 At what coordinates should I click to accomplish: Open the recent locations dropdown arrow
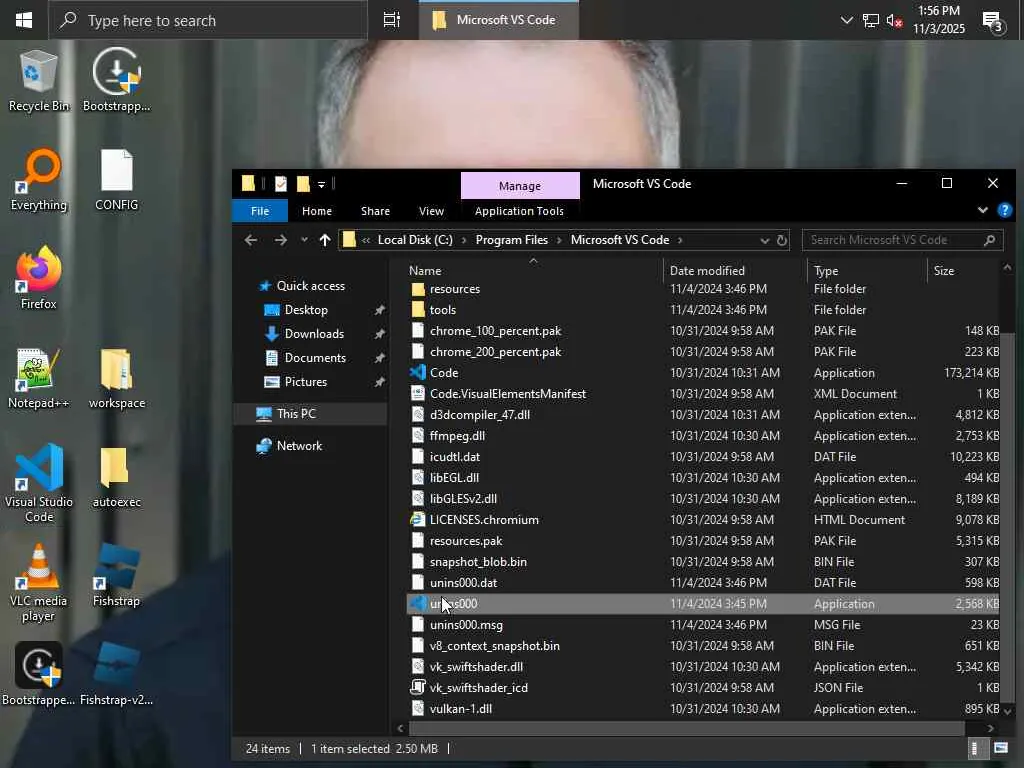(304, 240)
